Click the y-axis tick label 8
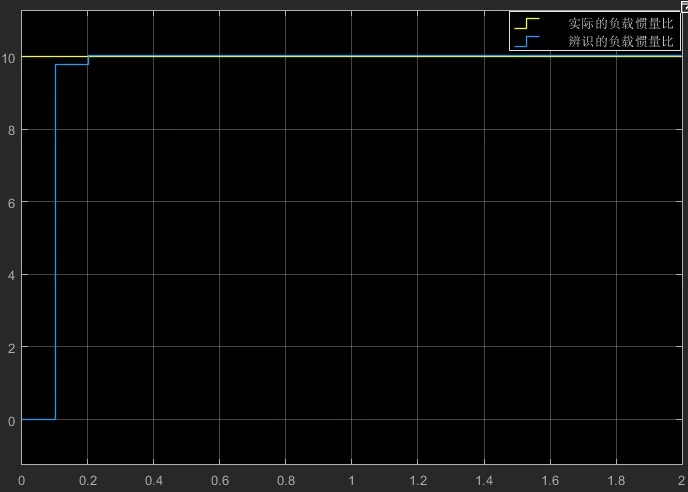 [11, 131]
